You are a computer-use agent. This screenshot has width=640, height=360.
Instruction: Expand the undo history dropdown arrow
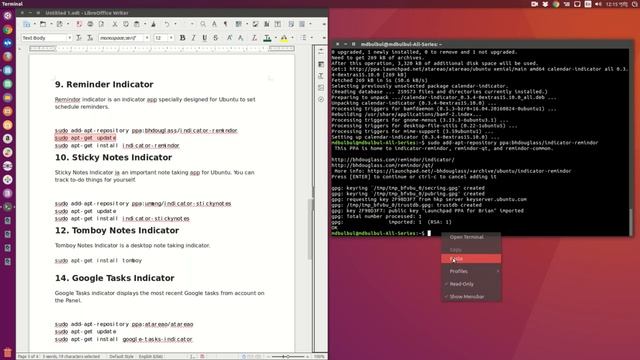tap(175, 24)
